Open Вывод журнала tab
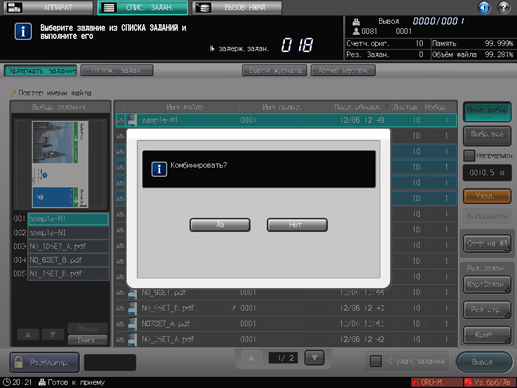The width and height of the screenshot is (517, 388). (x=274, y=70)
